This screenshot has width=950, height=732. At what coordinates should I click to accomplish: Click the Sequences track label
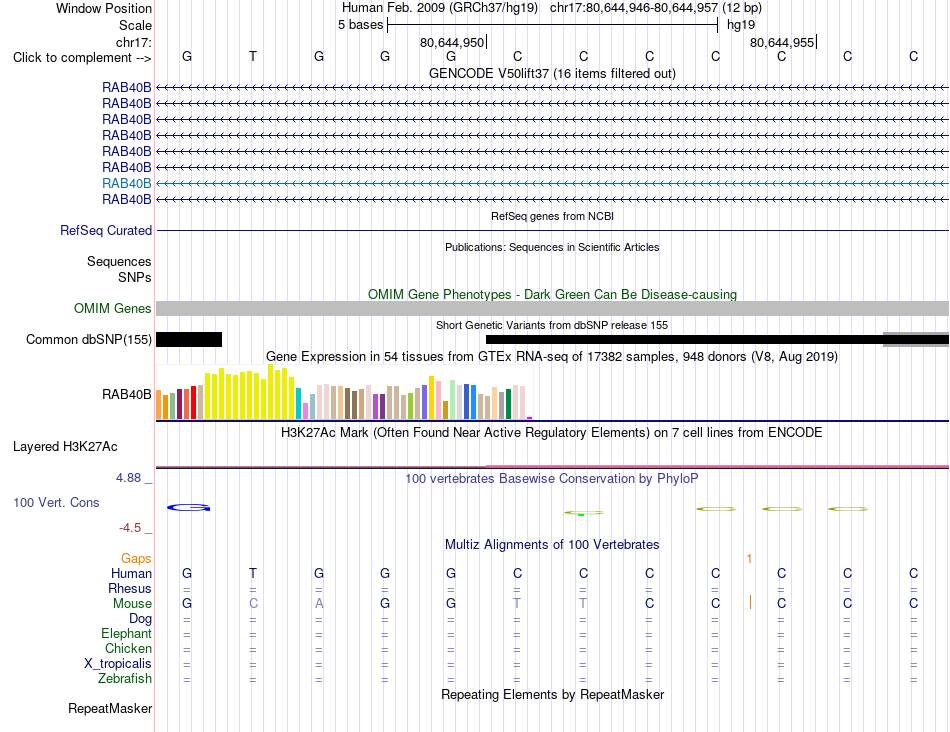[119, 261]
